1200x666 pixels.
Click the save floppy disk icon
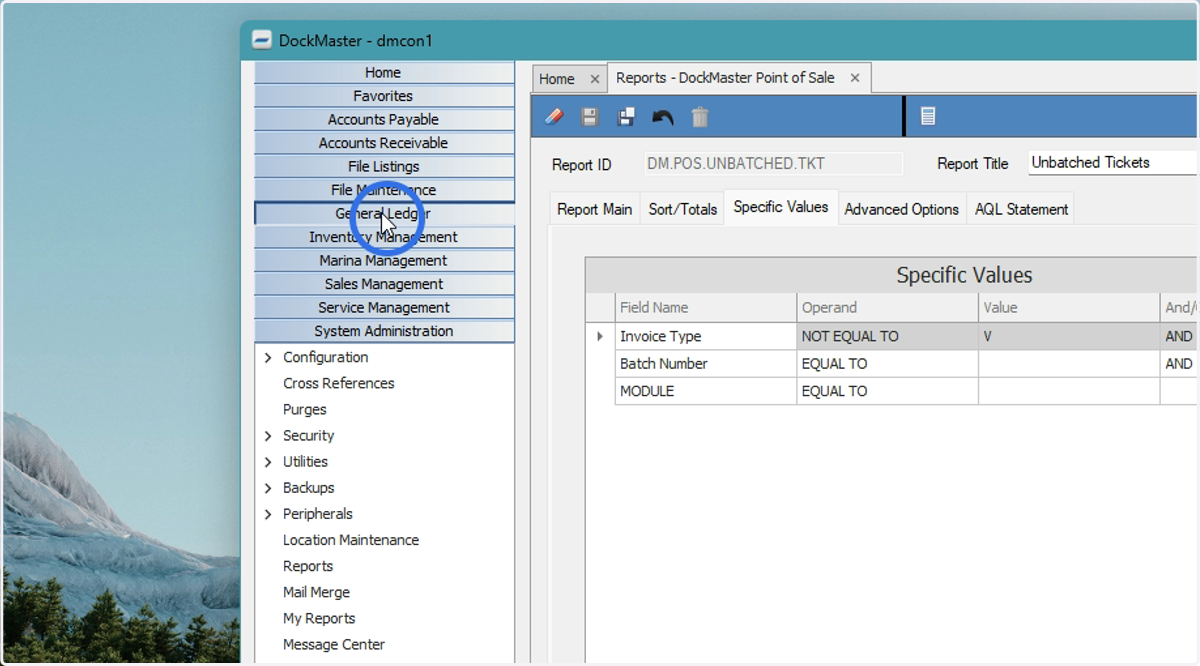[590, 117]
